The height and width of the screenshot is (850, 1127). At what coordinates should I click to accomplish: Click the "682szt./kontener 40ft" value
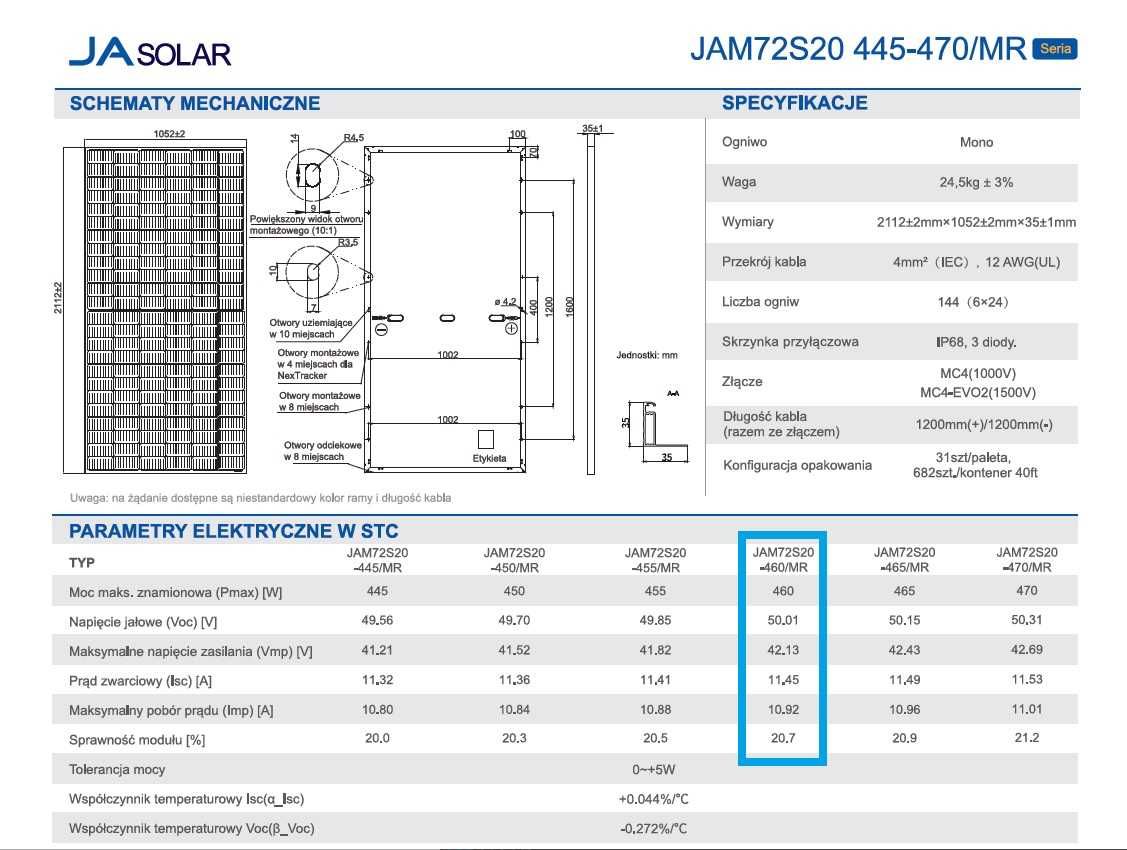pyautogui.click(x=975, y=473)
